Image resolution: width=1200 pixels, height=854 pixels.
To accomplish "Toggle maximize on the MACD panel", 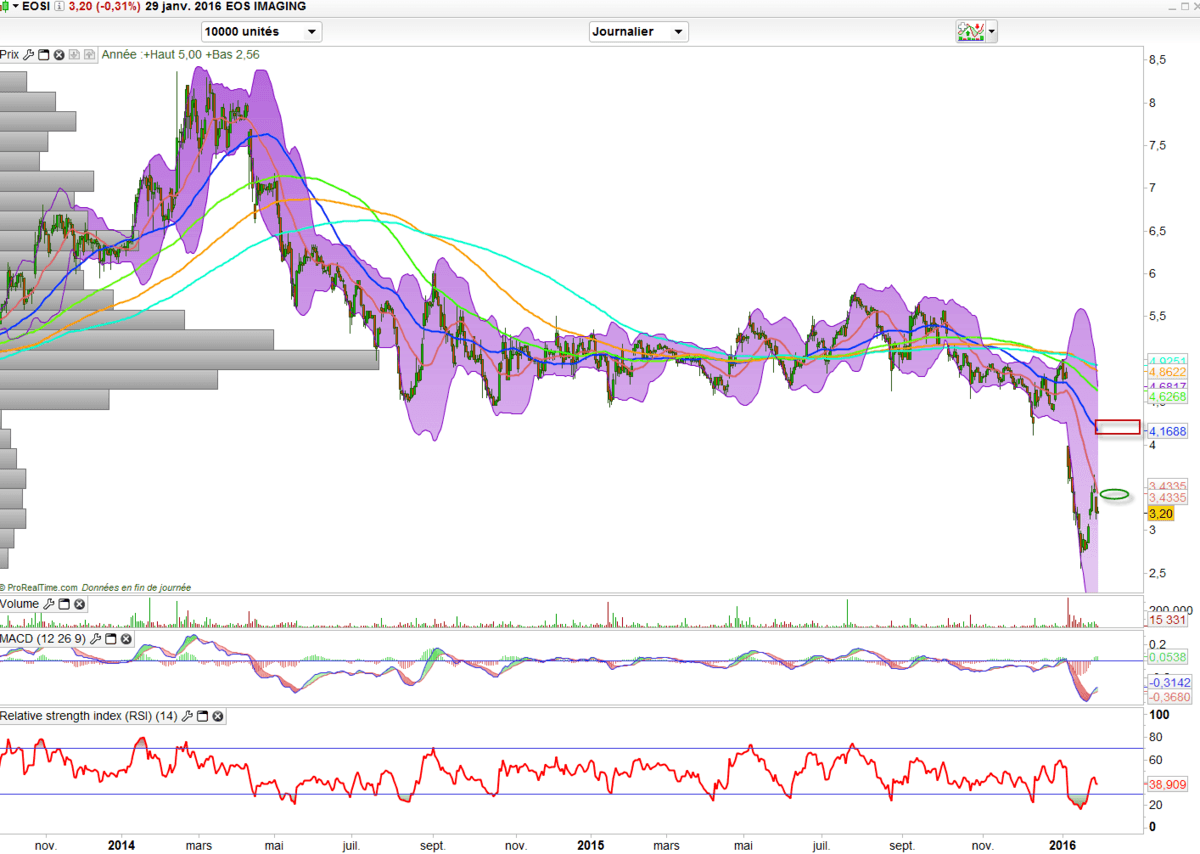I will 111,638.
